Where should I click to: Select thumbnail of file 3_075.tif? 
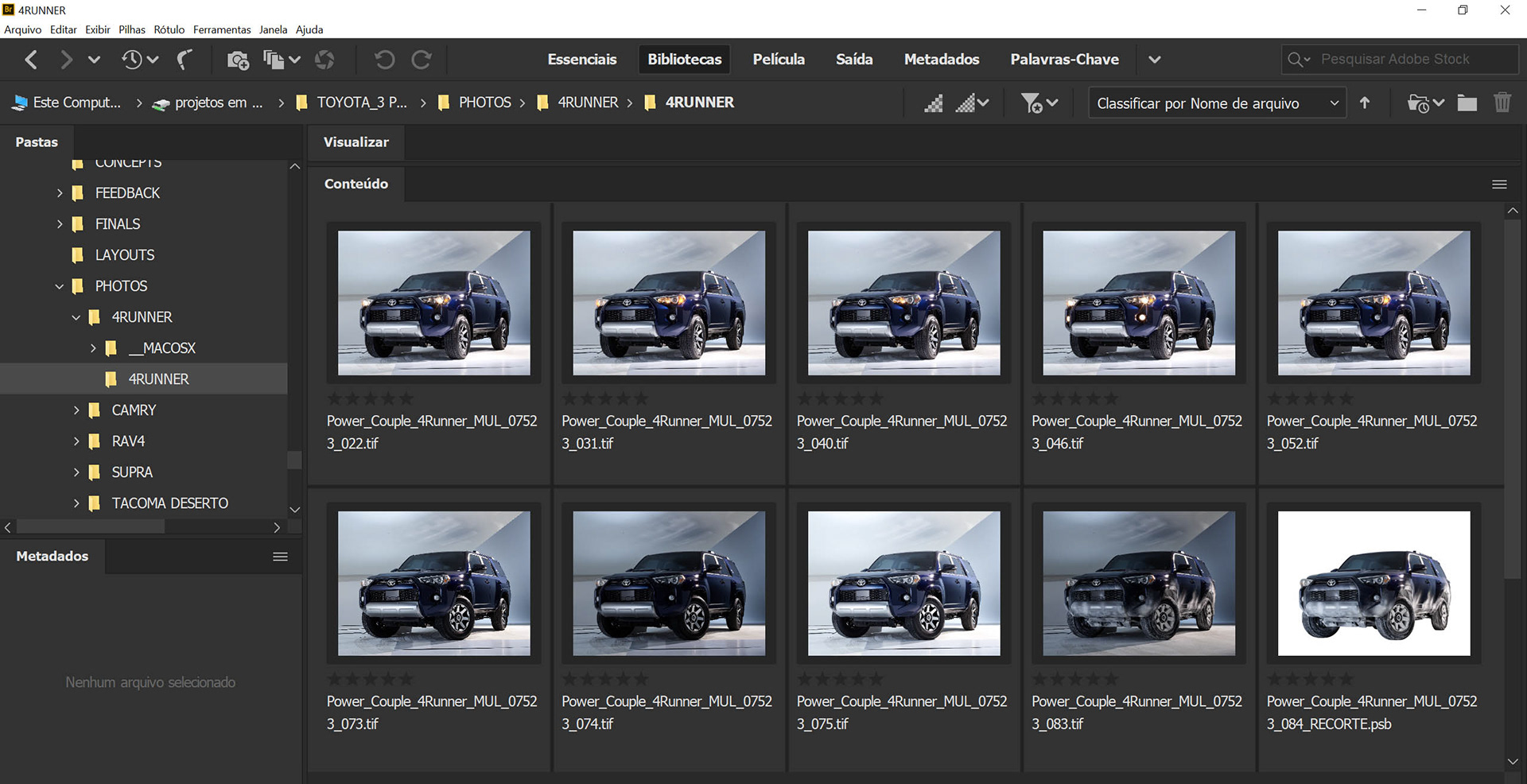coord(903,584)
